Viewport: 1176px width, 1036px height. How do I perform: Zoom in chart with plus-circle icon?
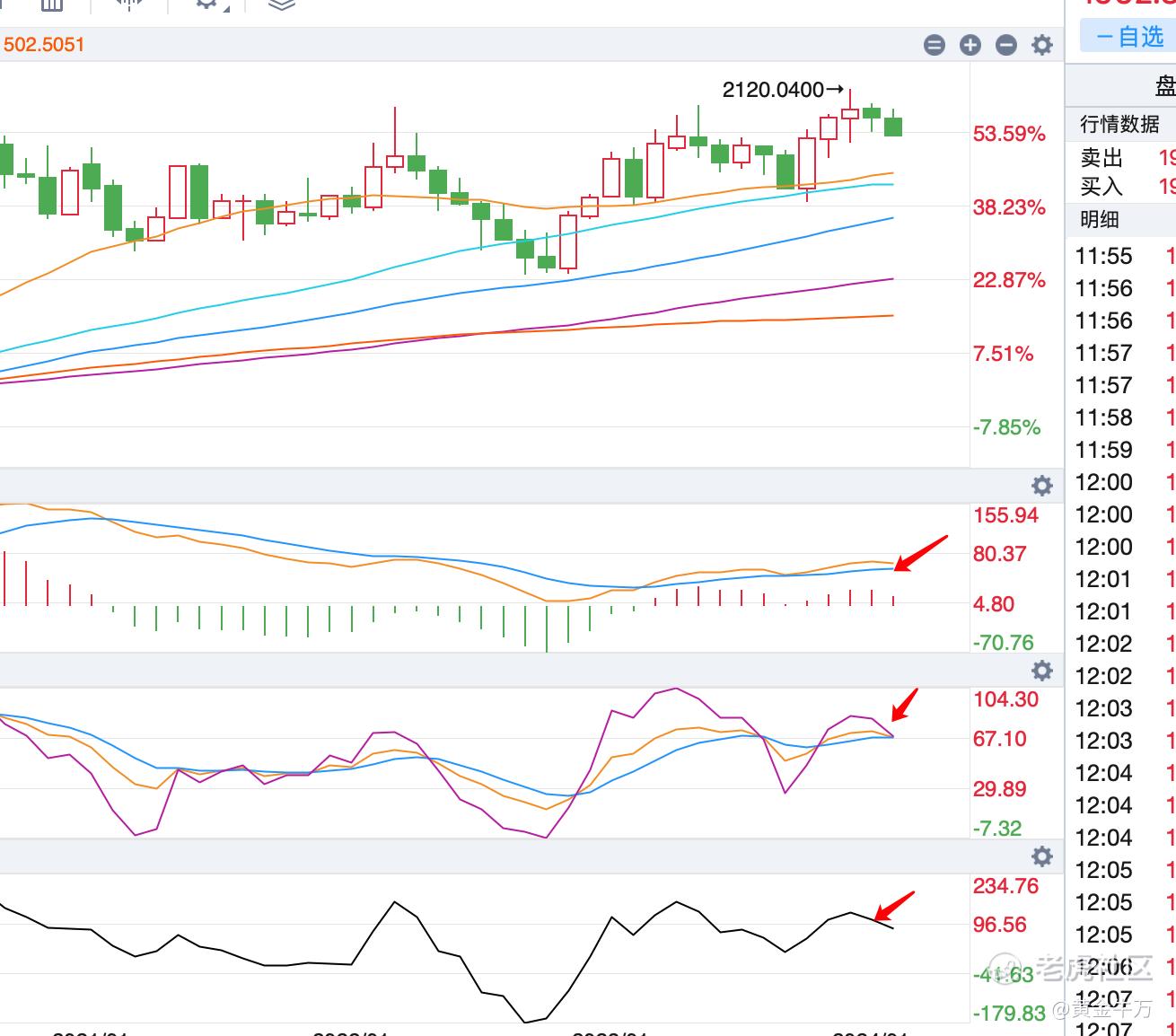970,45
